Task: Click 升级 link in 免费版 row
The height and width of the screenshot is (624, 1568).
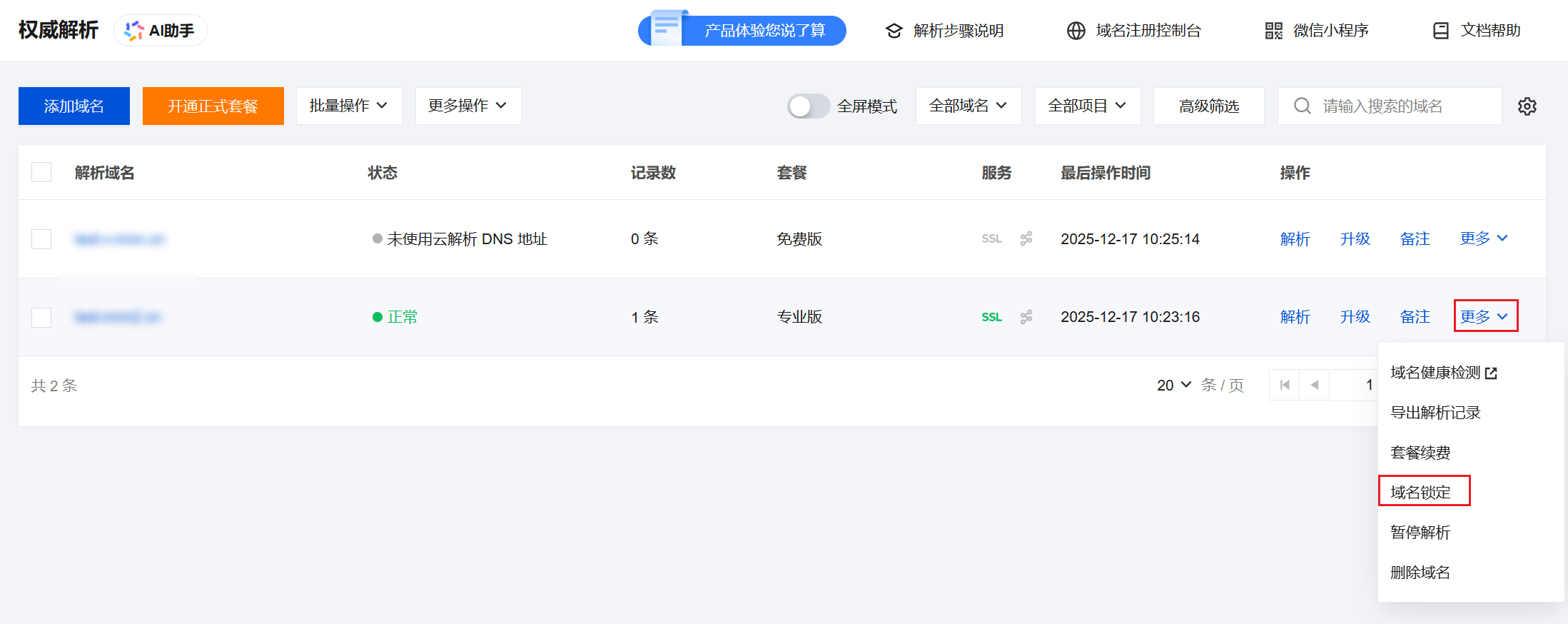Action: 1355,239
